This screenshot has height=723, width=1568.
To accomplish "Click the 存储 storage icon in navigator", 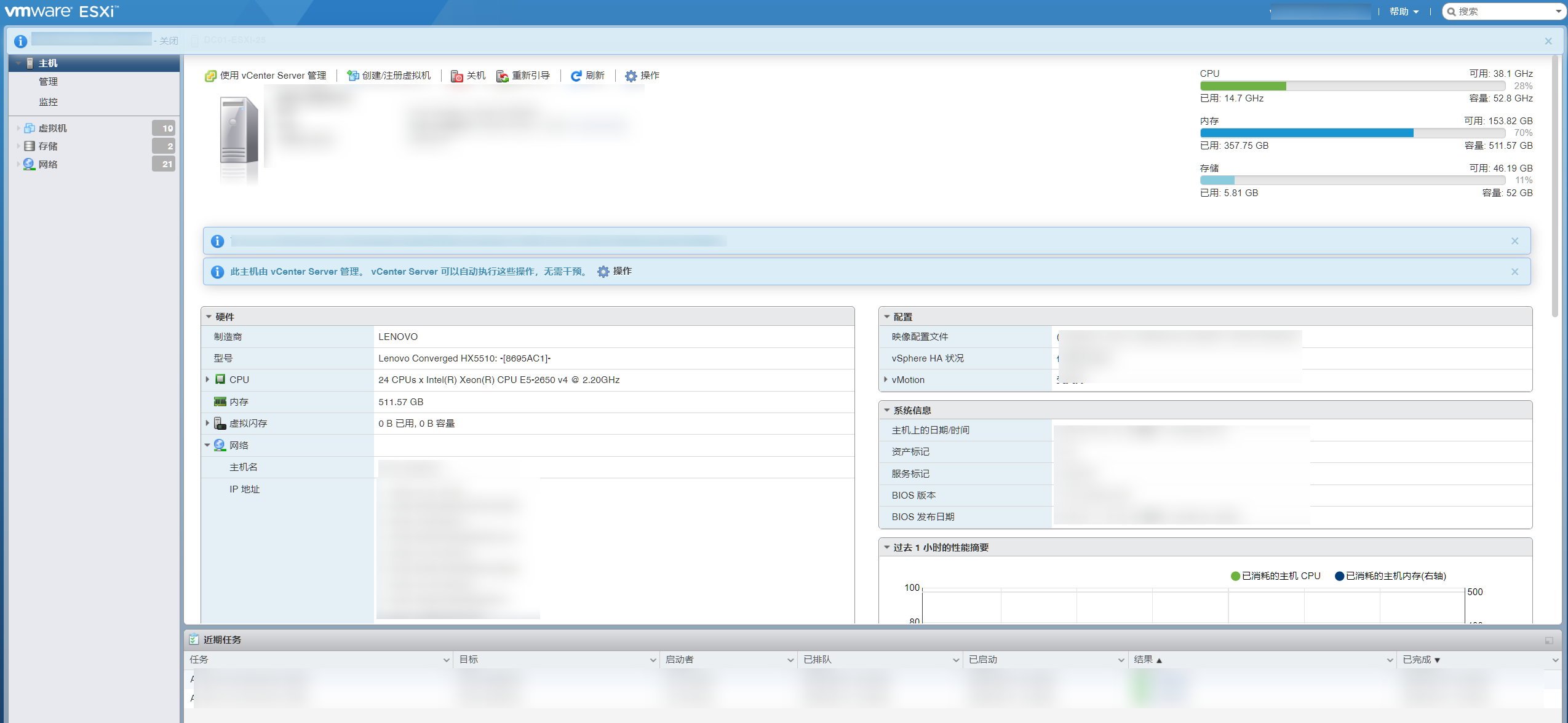I will click(29, 146).
